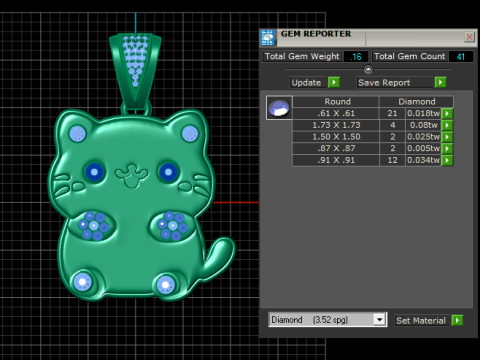
Task: Click the 0.034tw weight cell
Action: click(423, 160)
